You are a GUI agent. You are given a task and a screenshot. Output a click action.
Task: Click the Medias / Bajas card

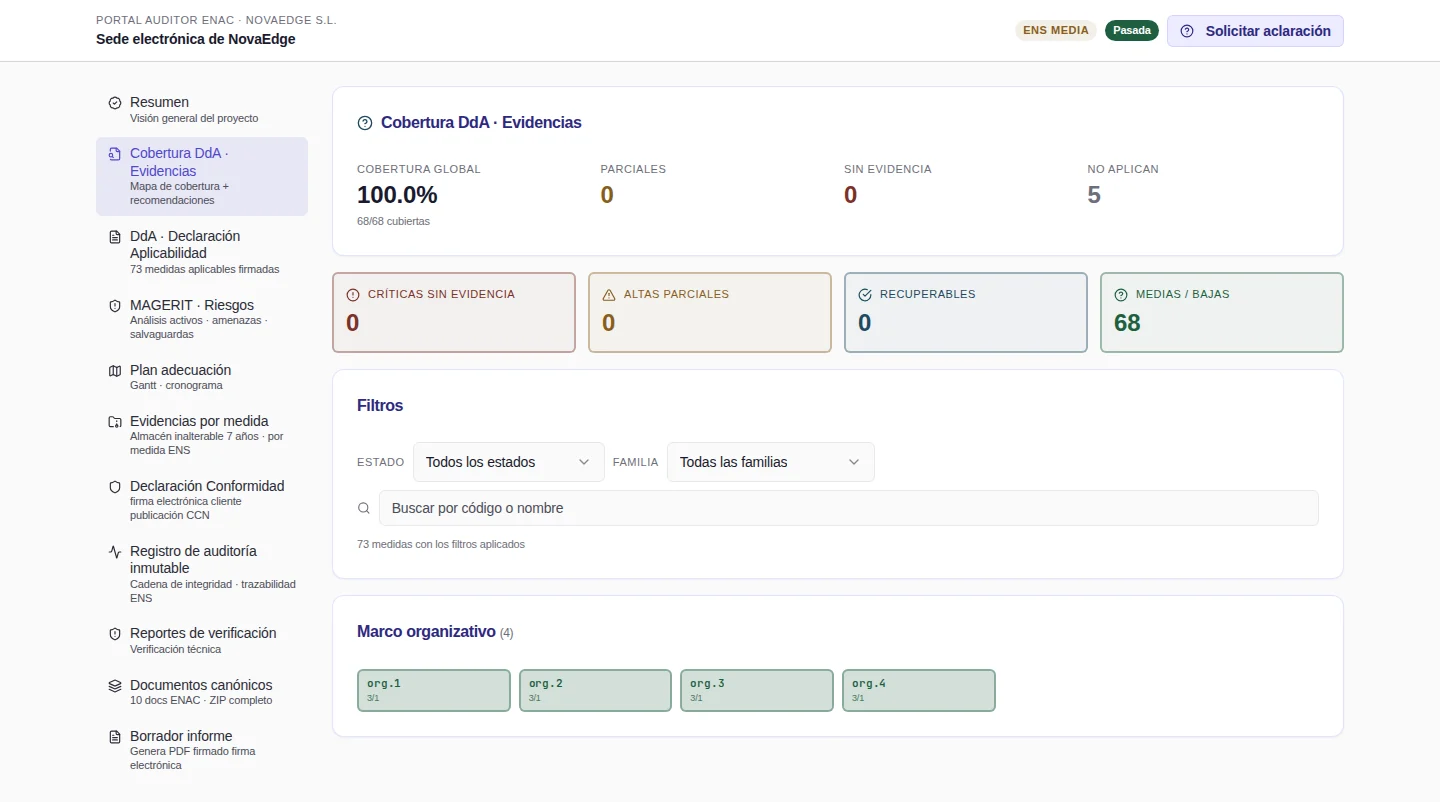(1222, 313)
